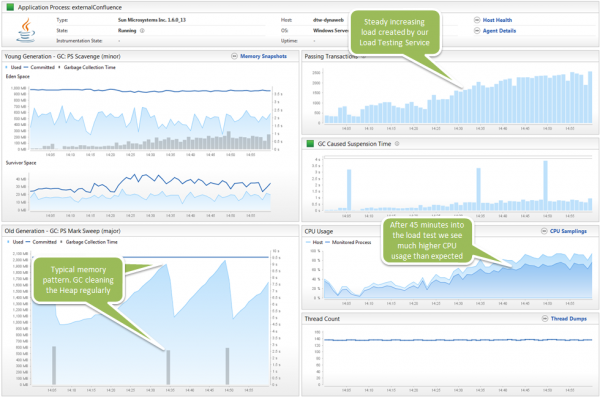
Task: Open the CPU Samplings link
Action: pos(568,231)
